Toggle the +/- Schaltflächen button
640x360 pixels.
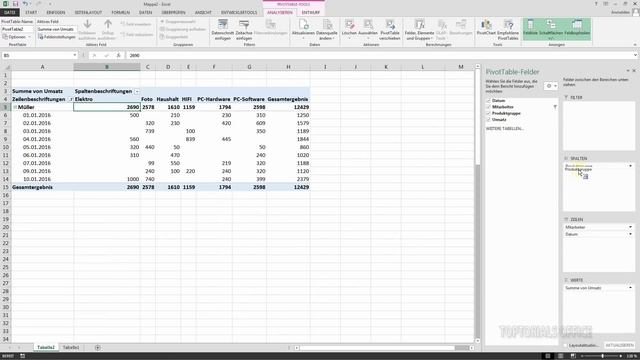[x=551, y=29]
